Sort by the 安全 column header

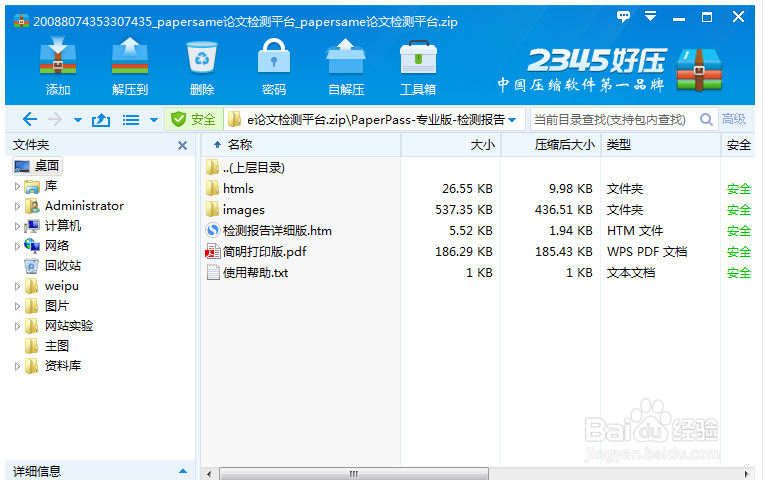pos(738,145)
